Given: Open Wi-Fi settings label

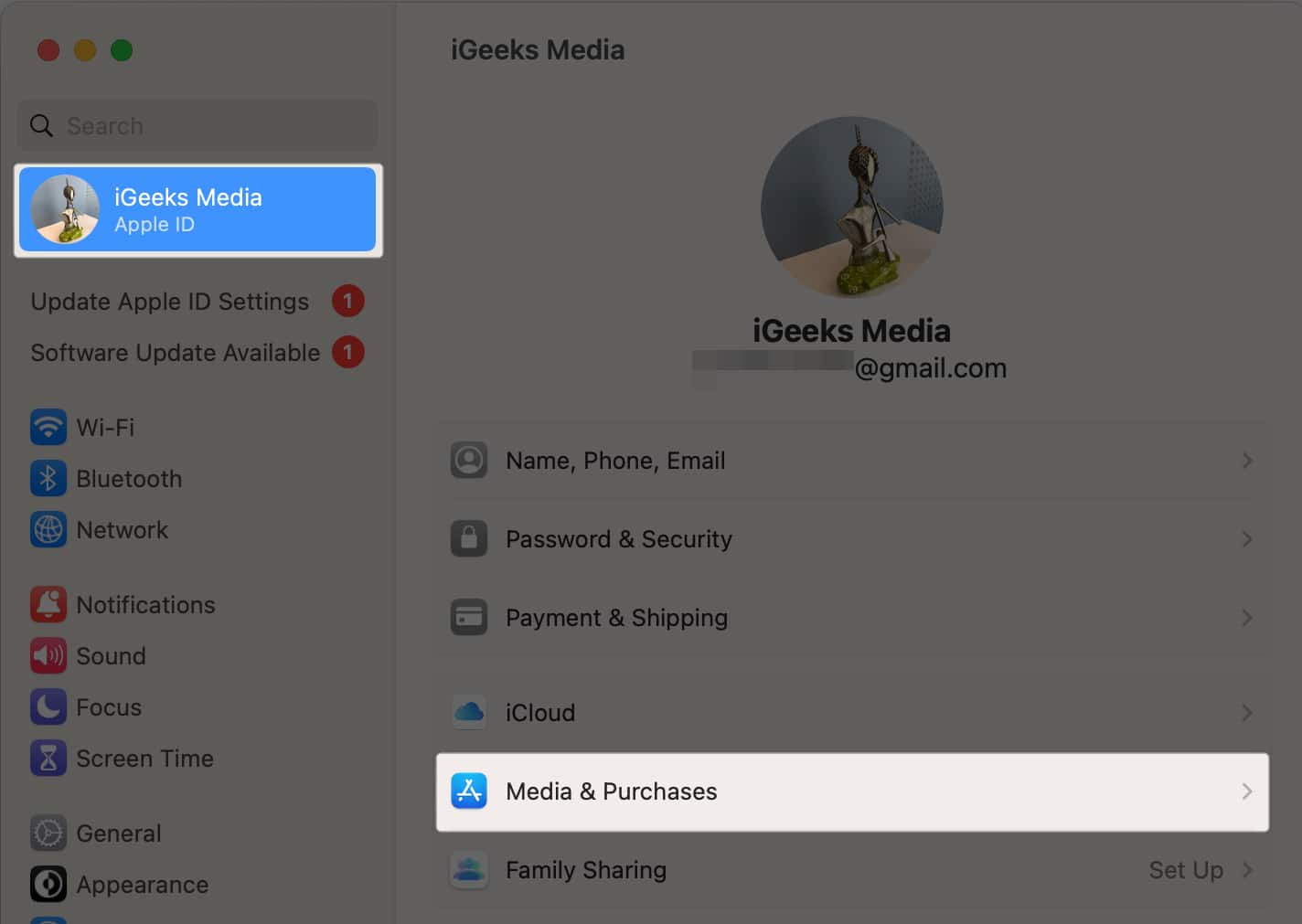Looking at the screenshot, I should [105, 427].
